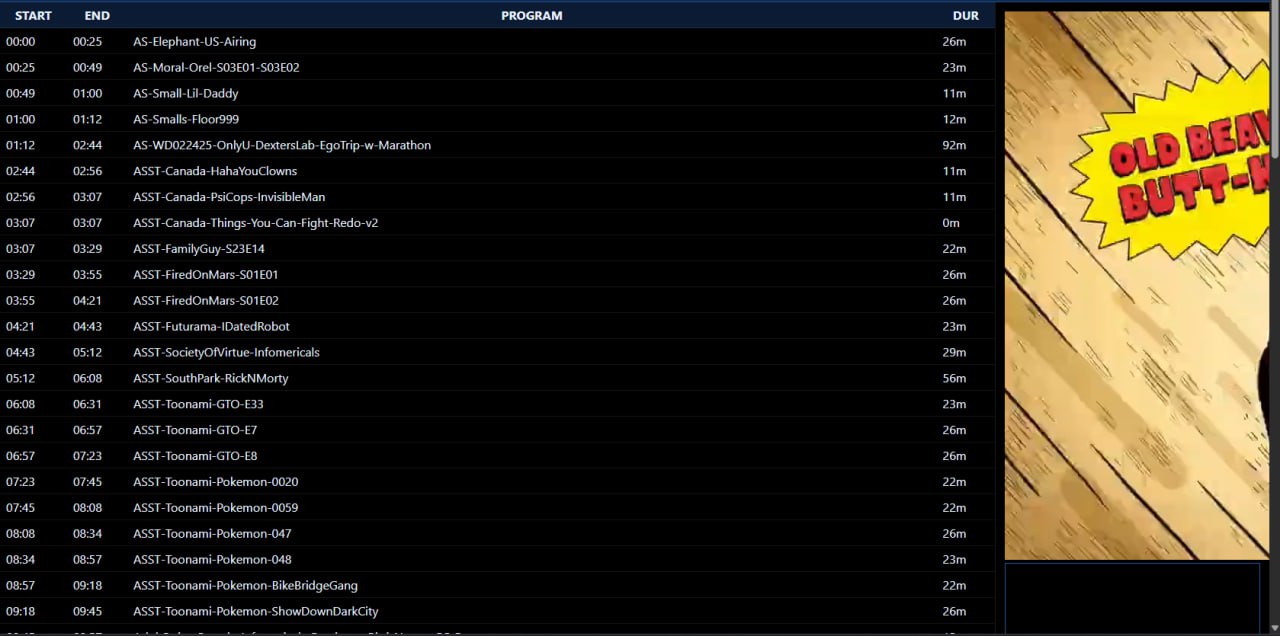Select the ASST-FiredOnMars-S01E02 program
The image size is (1280, 636).
(x=206, y=301)
